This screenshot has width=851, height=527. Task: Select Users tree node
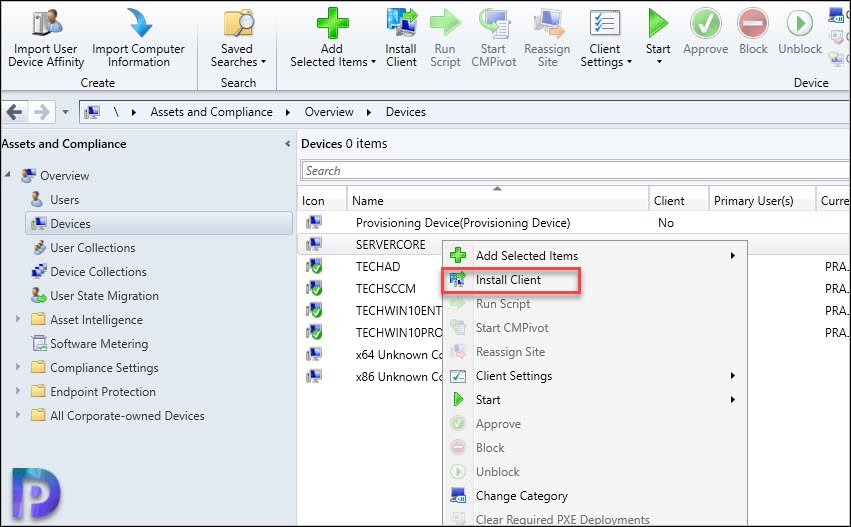(65, 200)
